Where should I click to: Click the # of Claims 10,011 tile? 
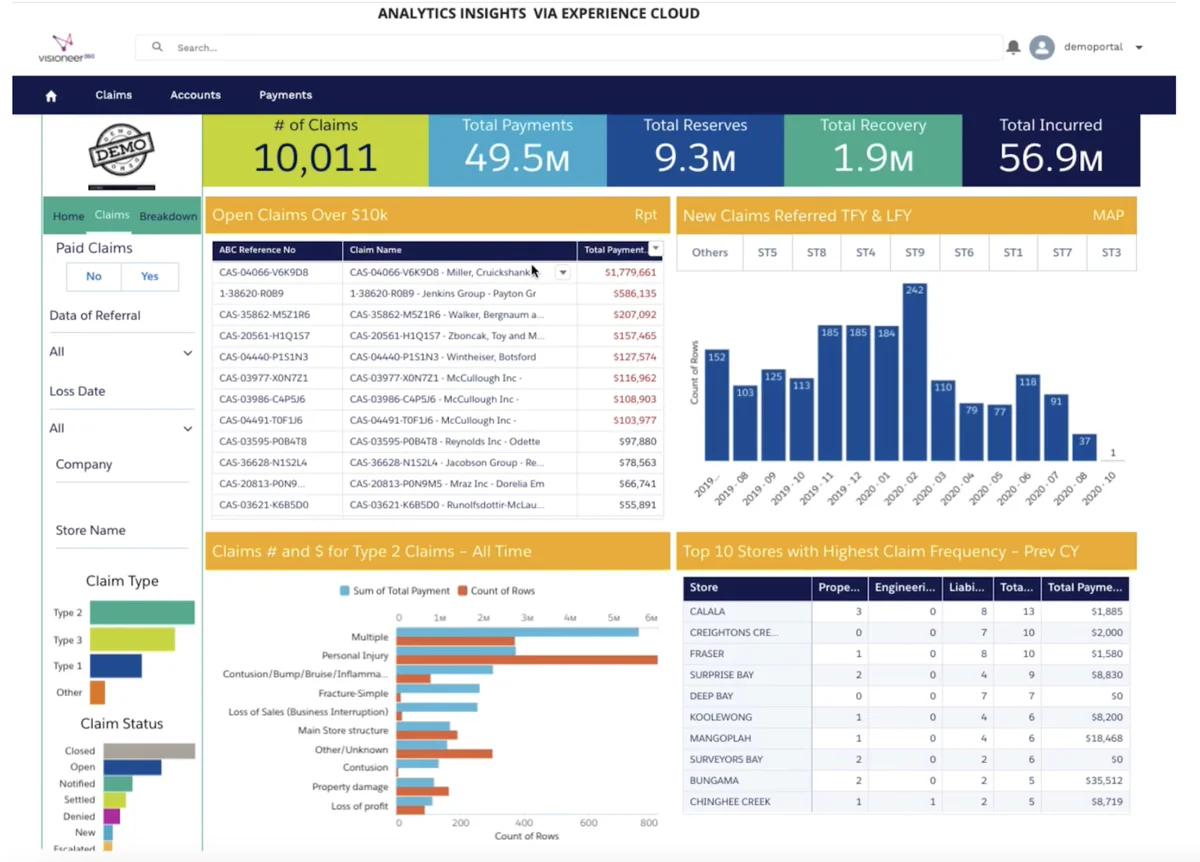tap(316, 150)
